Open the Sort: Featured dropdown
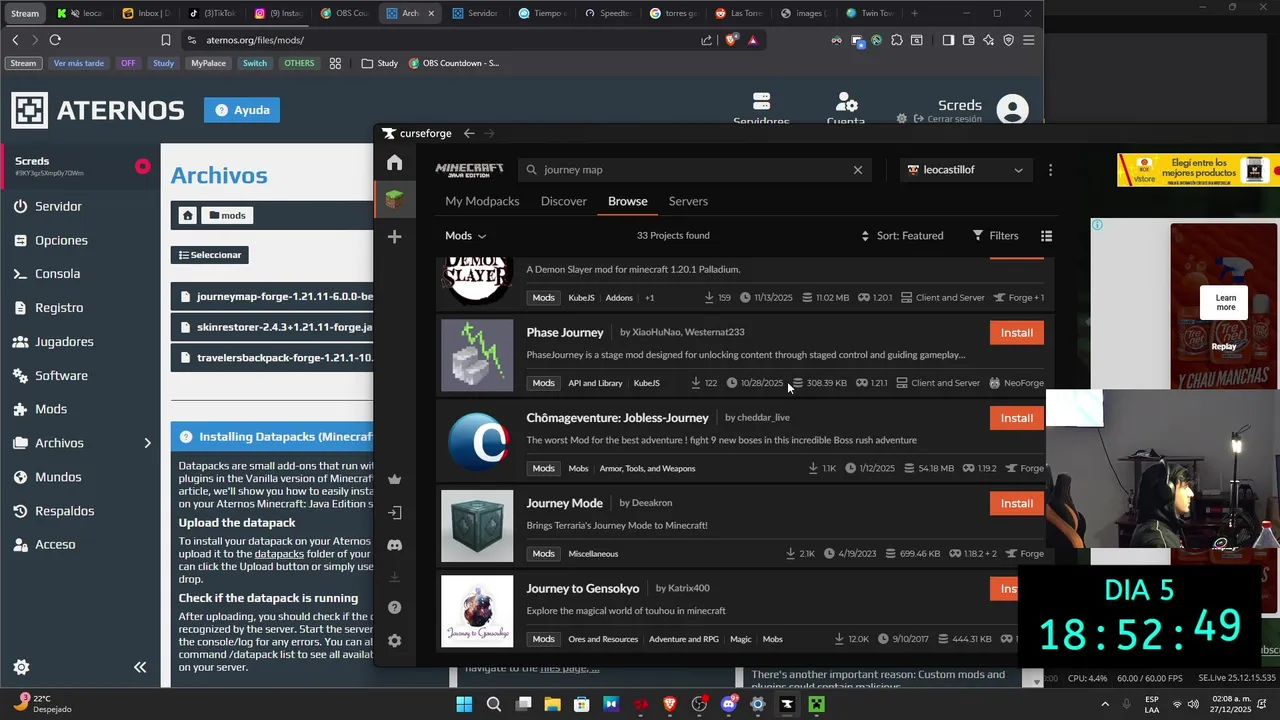 [902, 236]
